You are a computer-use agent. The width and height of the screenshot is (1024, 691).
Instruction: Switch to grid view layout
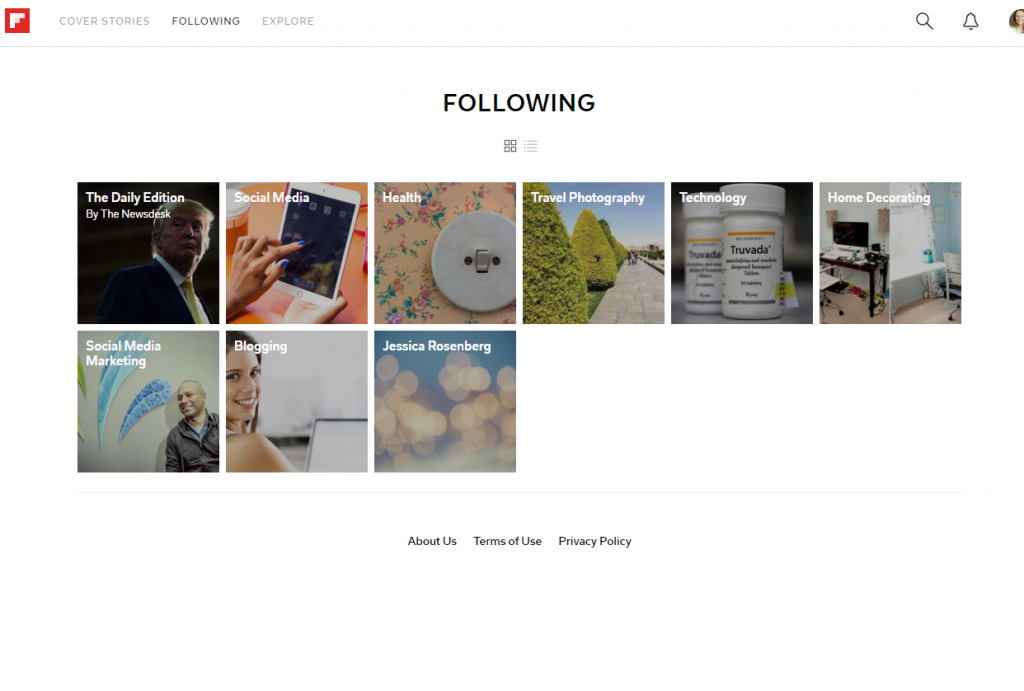coord(510,146)
